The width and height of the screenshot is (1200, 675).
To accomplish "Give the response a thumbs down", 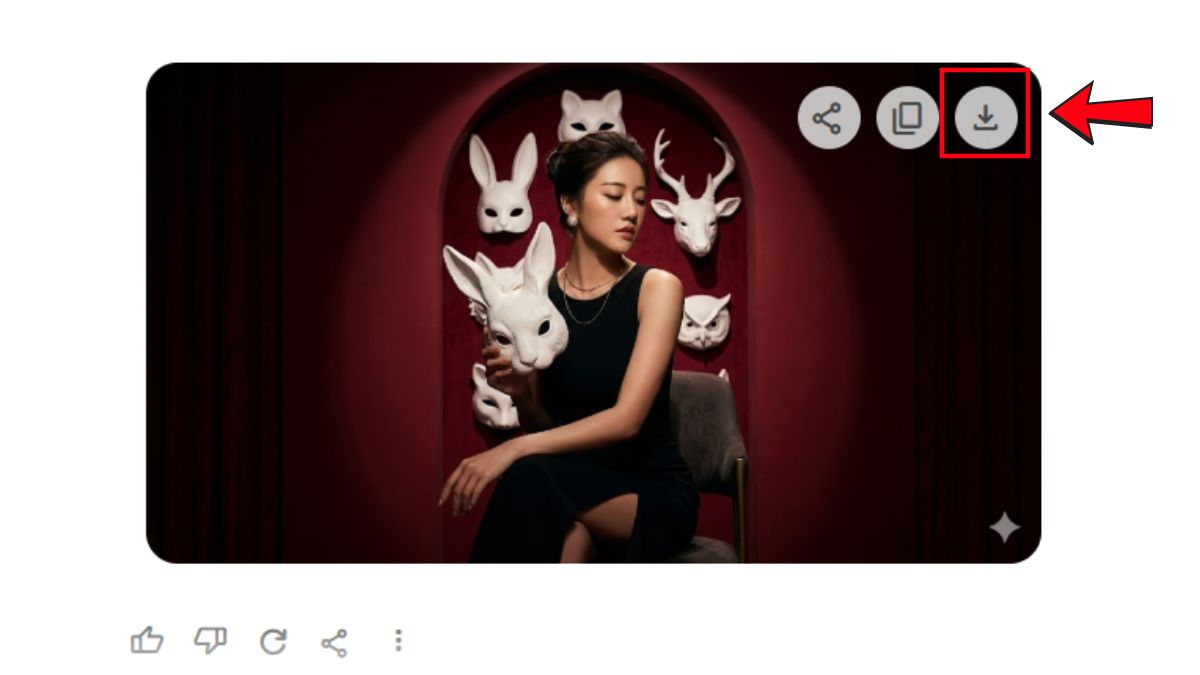I will point(210,641).
